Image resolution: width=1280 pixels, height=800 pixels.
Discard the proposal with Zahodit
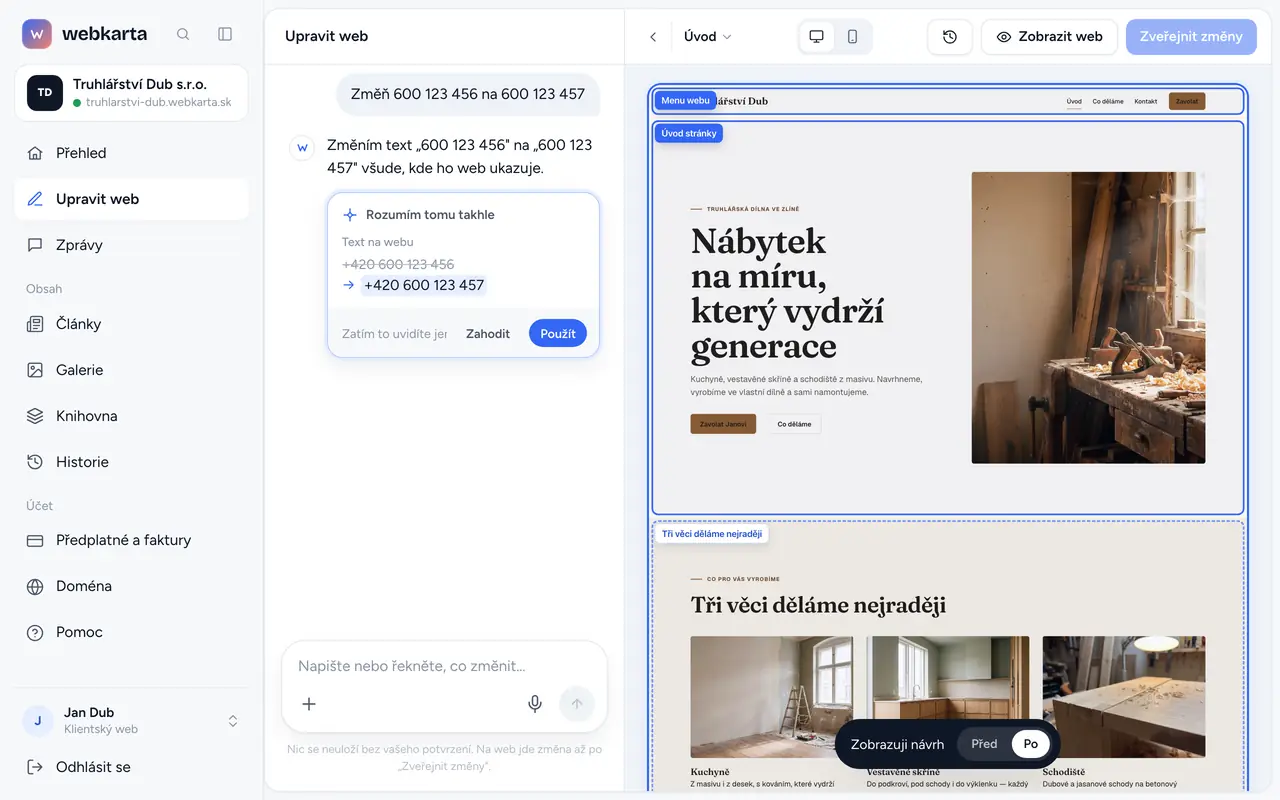tap(488, 334)
